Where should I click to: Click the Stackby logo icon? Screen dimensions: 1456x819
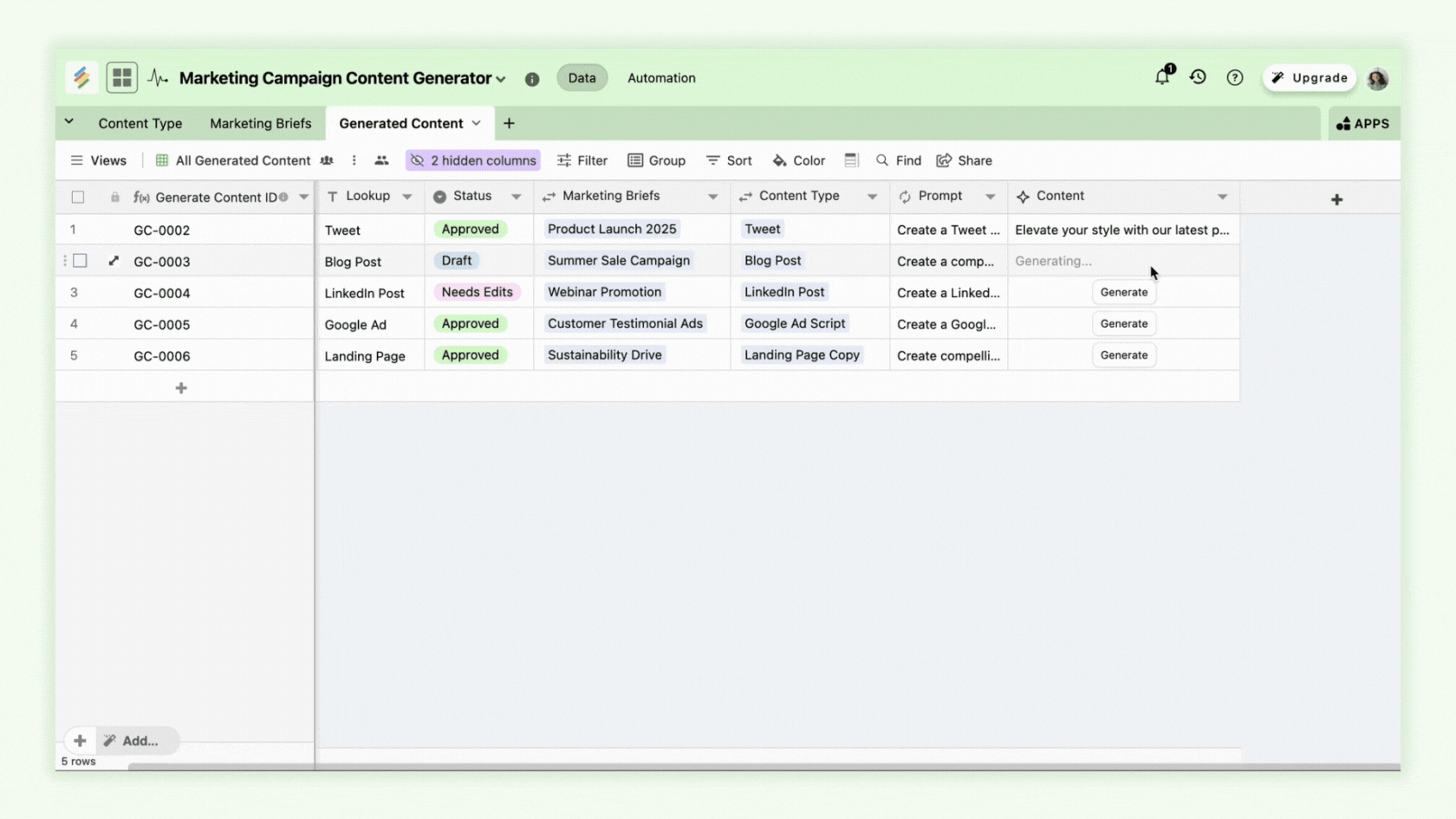click(81, 78)
